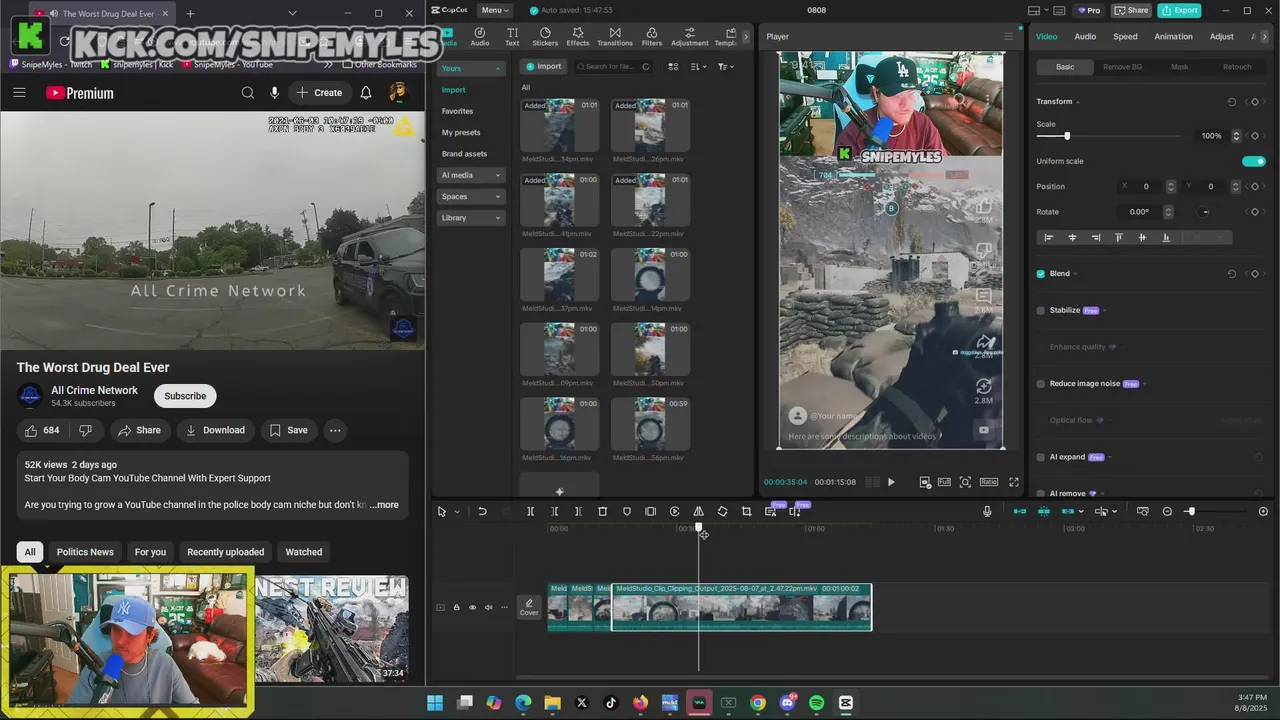Screen dimensions: 1280x720
Task: Click the YouTube Download button
Action: coord(216,430)
